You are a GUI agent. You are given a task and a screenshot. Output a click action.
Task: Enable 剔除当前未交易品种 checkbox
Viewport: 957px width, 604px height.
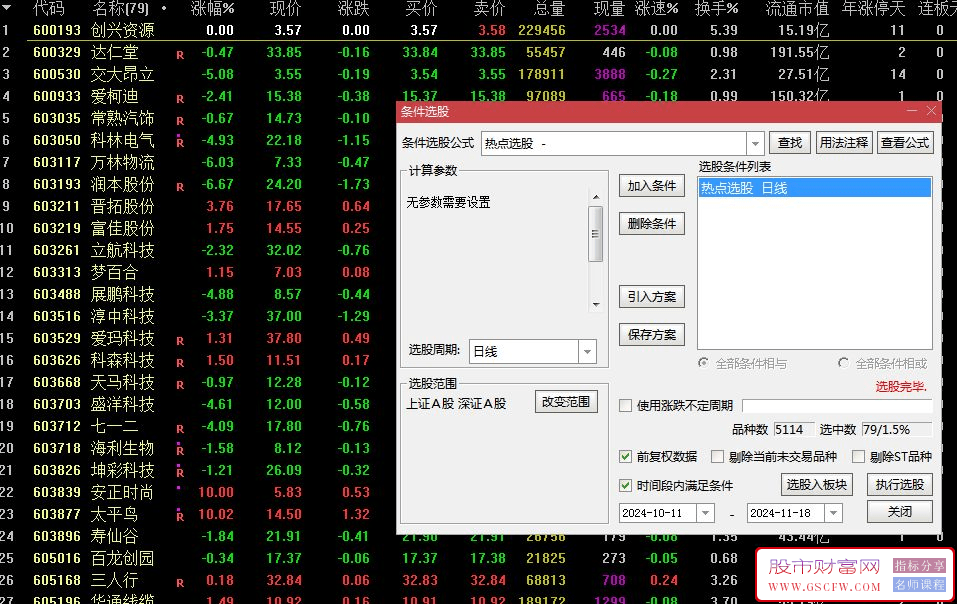(718, 456)
